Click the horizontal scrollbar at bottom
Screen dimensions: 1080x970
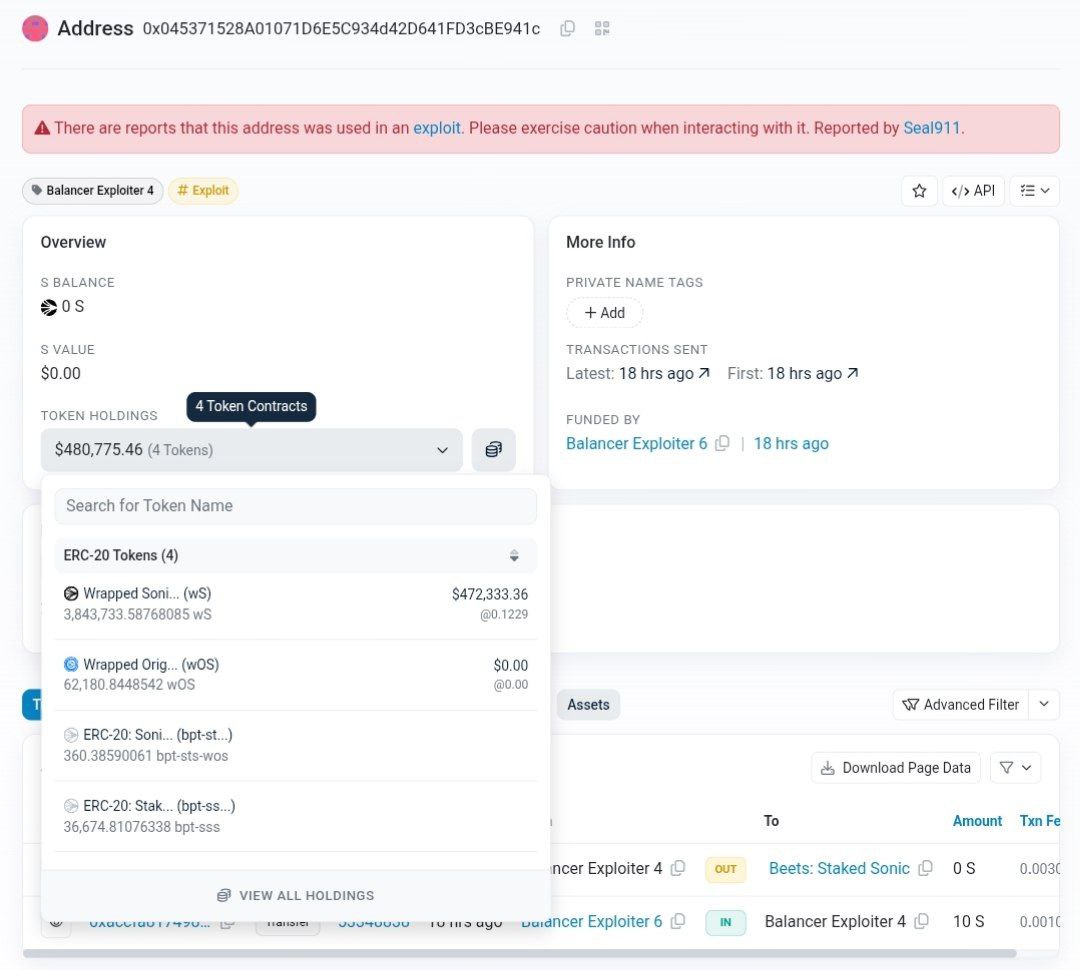(519, 953)
